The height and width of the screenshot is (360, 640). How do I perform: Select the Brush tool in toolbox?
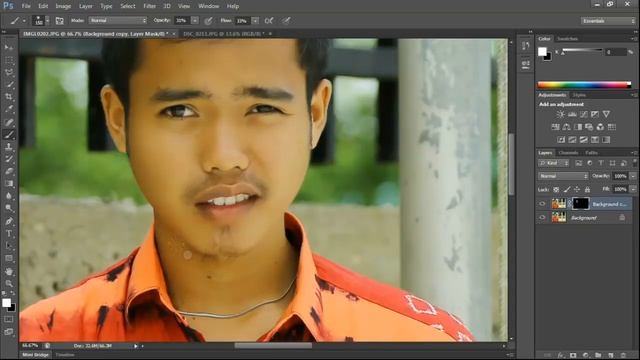9,134
